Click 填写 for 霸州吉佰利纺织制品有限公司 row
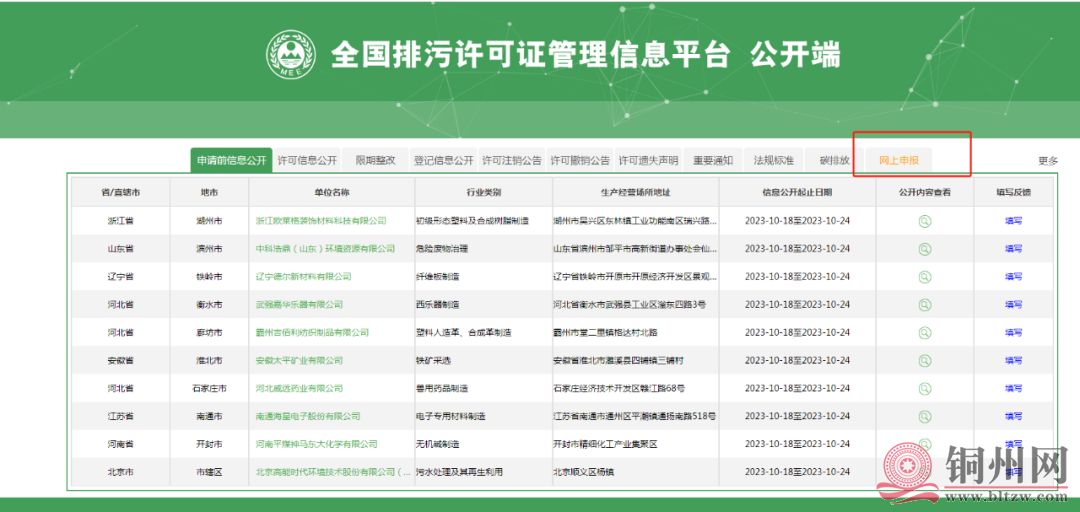 coord(1013,333)
